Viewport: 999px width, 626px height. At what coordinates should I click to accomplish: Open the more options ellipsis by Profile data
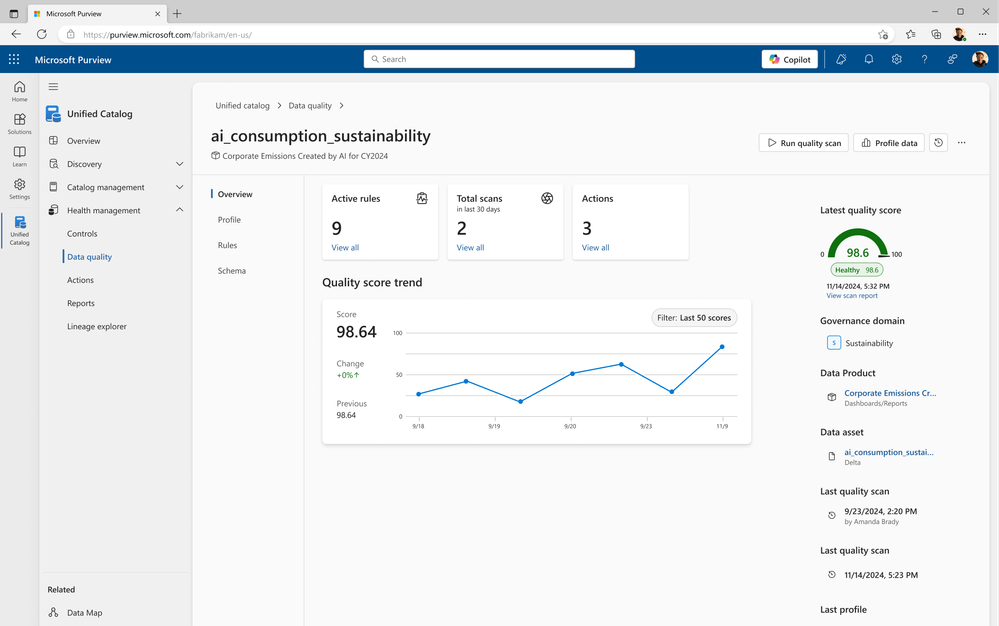click(x=961, y=143)
